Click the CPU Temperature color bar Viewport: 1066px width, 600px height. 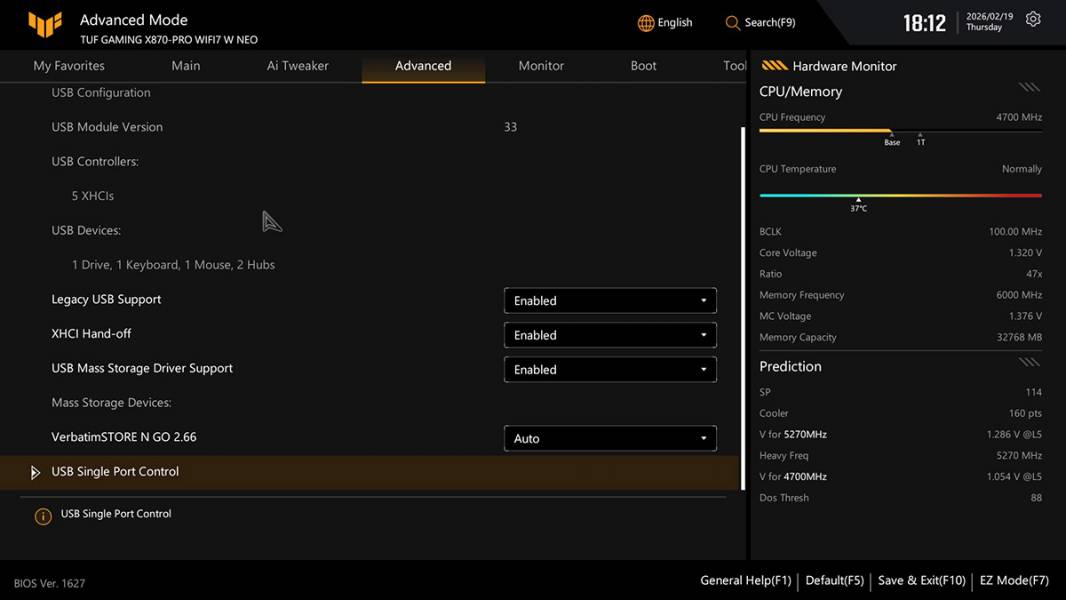click(x=900, y=196)
